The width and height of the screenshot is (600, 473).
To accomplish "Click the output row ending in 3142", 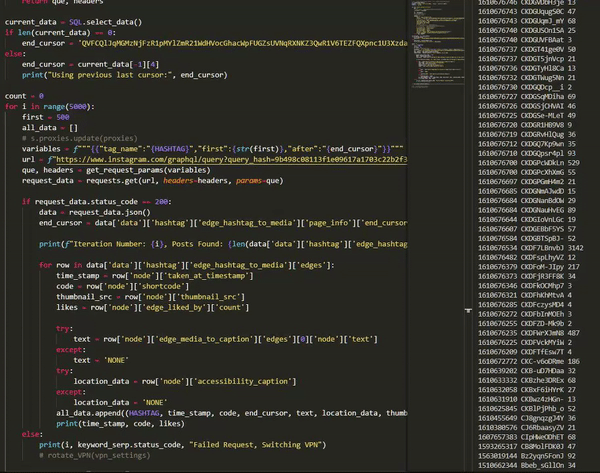I will pyautogui.click(x=531, y=248).
